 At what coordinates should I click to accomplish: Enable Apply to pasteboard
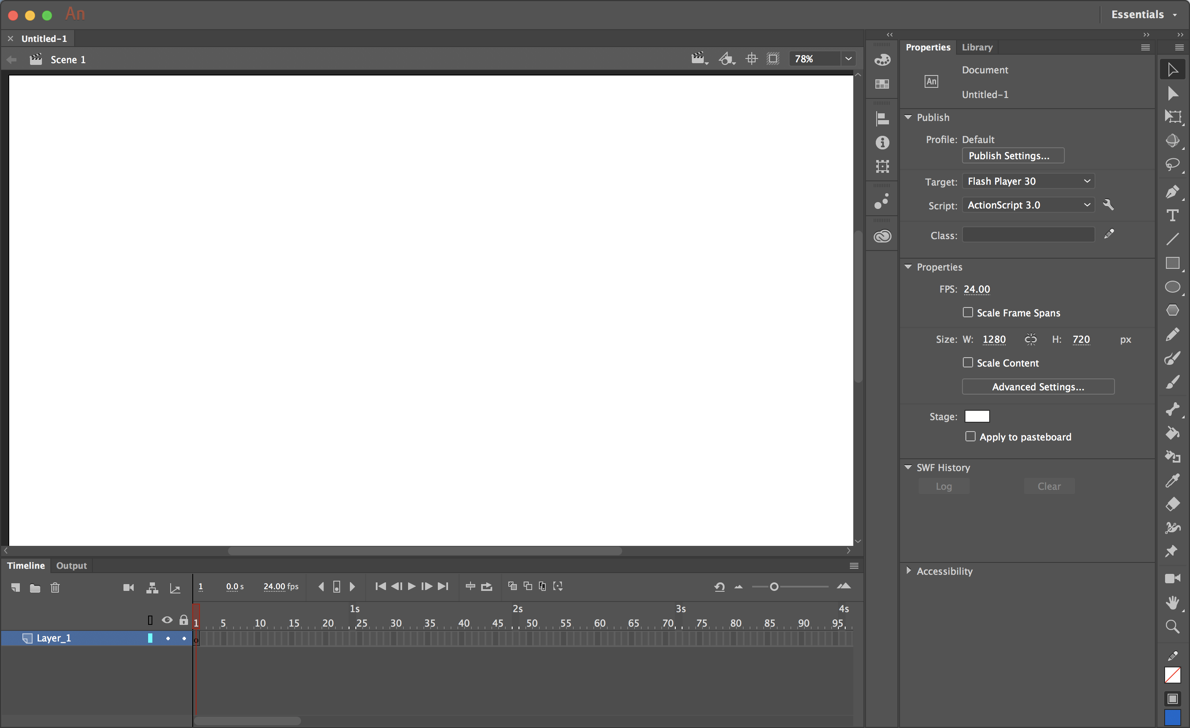point(969,436)
